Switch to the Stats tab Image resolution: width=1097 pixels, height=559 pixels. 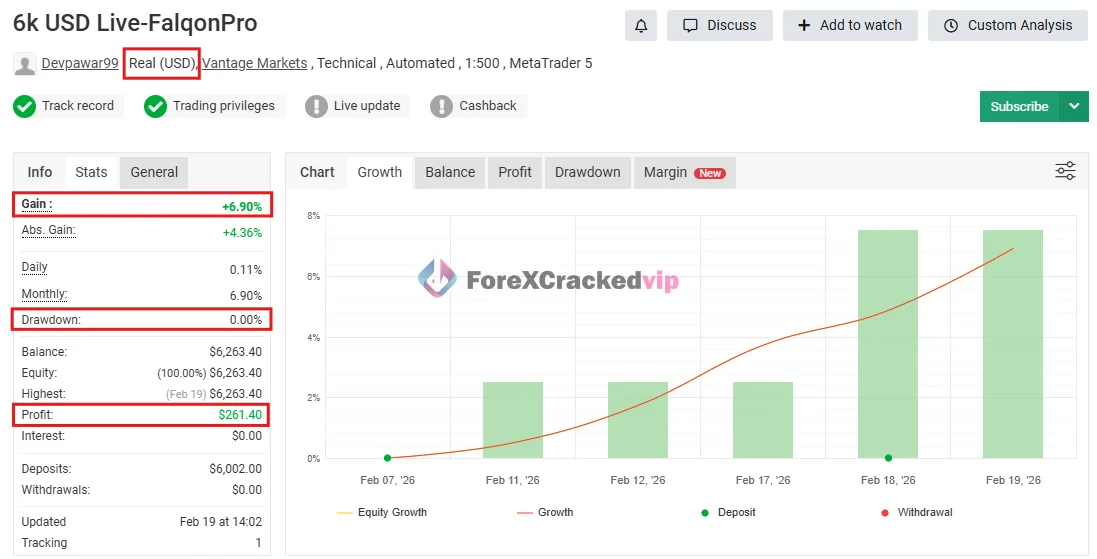91,172
